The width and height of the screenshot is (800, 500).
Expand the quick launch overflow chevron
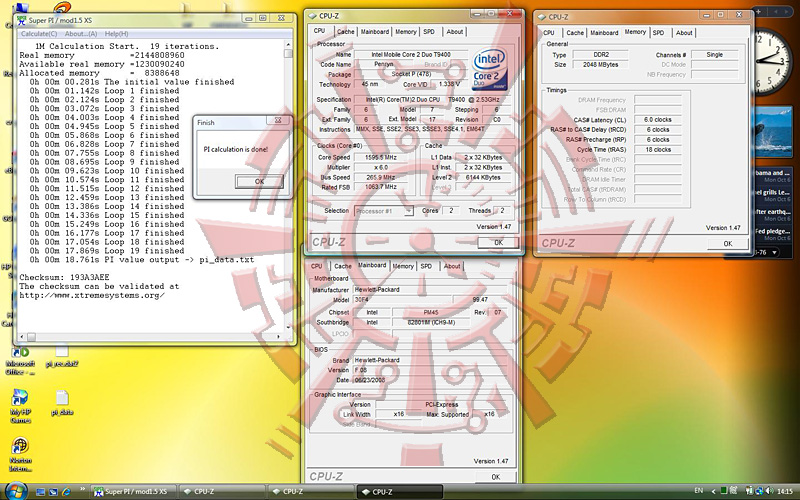point(82,490)
